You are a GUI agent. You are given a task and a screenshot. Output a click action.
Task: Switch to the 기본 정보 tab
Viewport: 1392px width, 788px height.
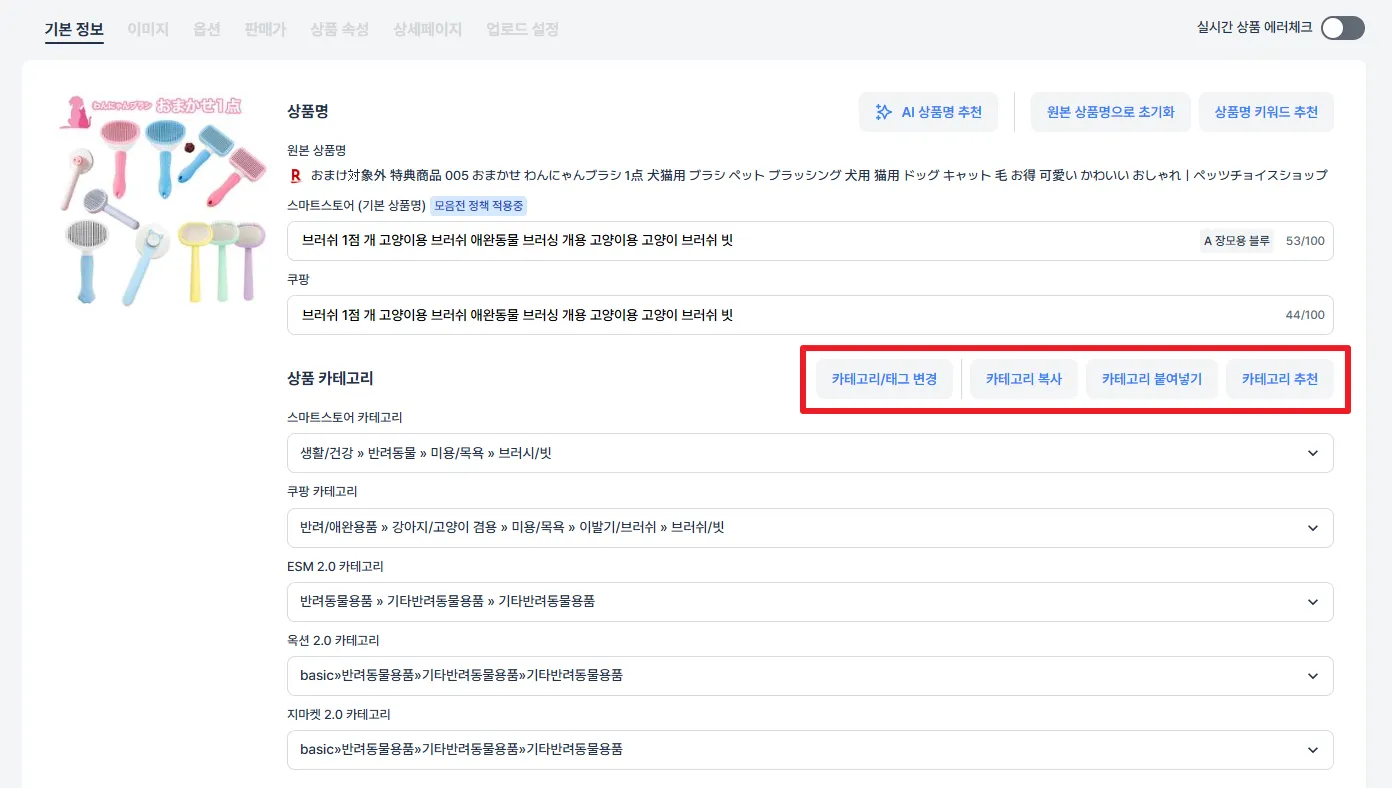tap(74, 30)
